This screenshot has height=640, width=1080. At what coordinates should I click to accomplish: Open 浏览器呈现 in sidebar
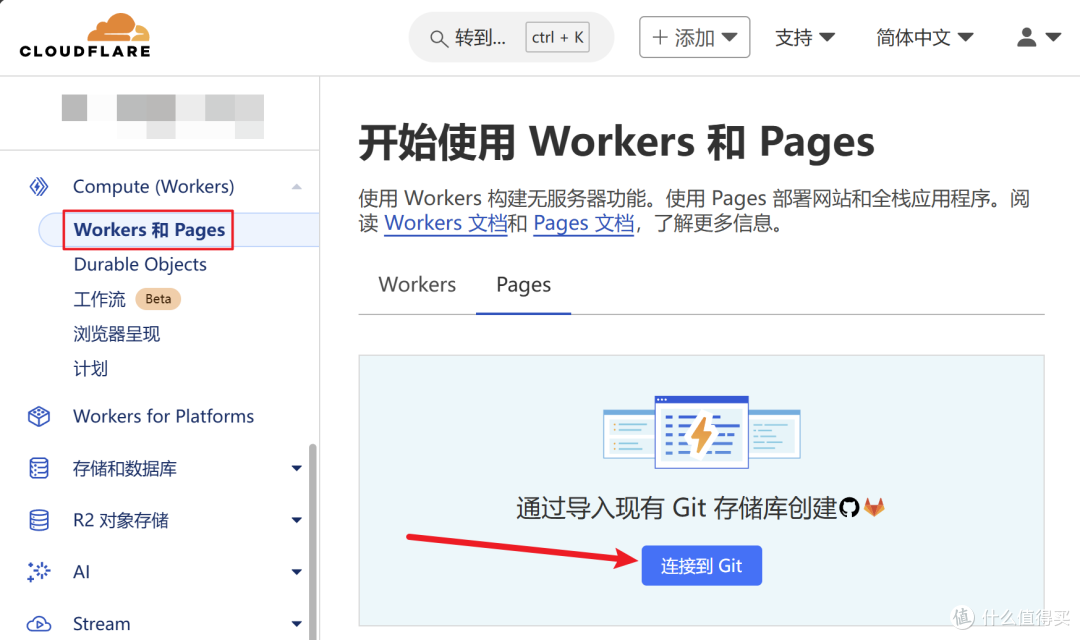[116, 334]
